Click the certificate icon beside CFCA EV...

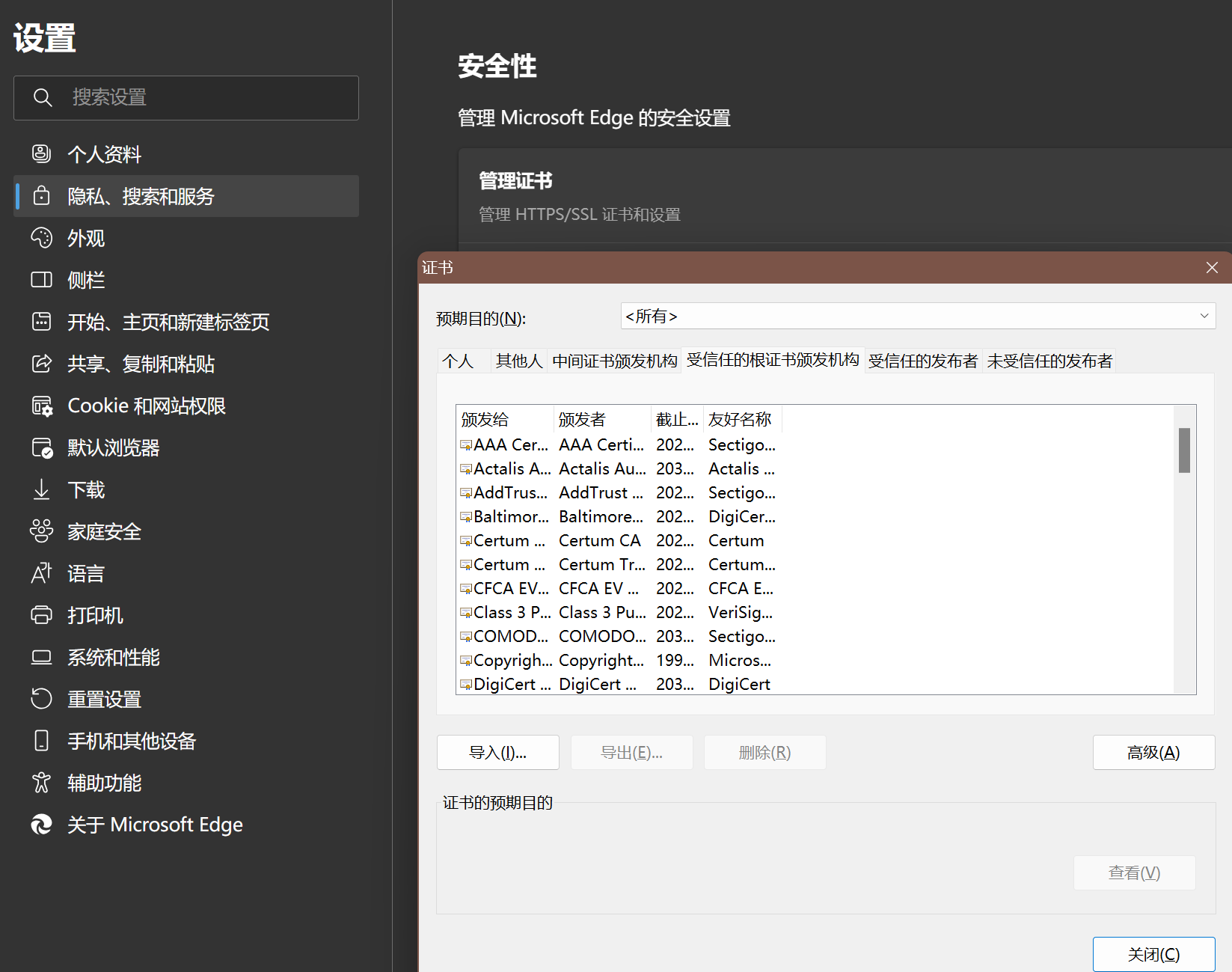466,589
